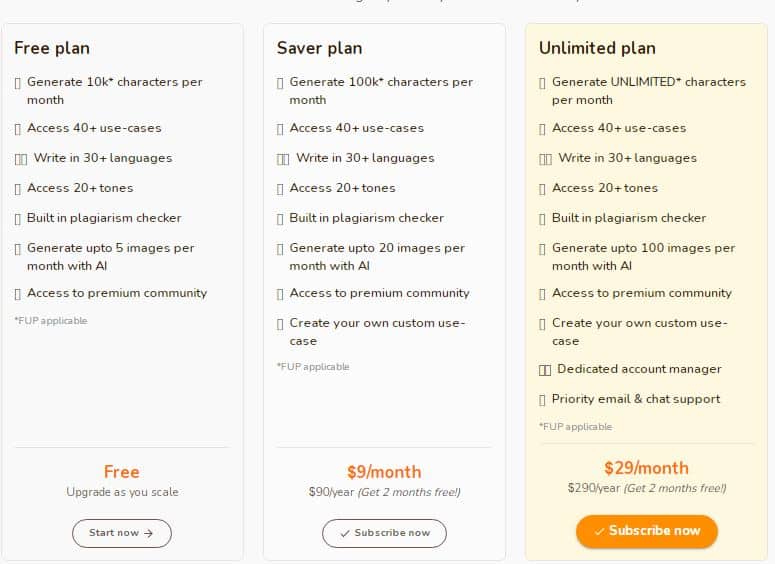This screenshot has height=564, width=775.
Task: Click icon next to Saver's Write in 30+ languages
Action: pos(283,159)
